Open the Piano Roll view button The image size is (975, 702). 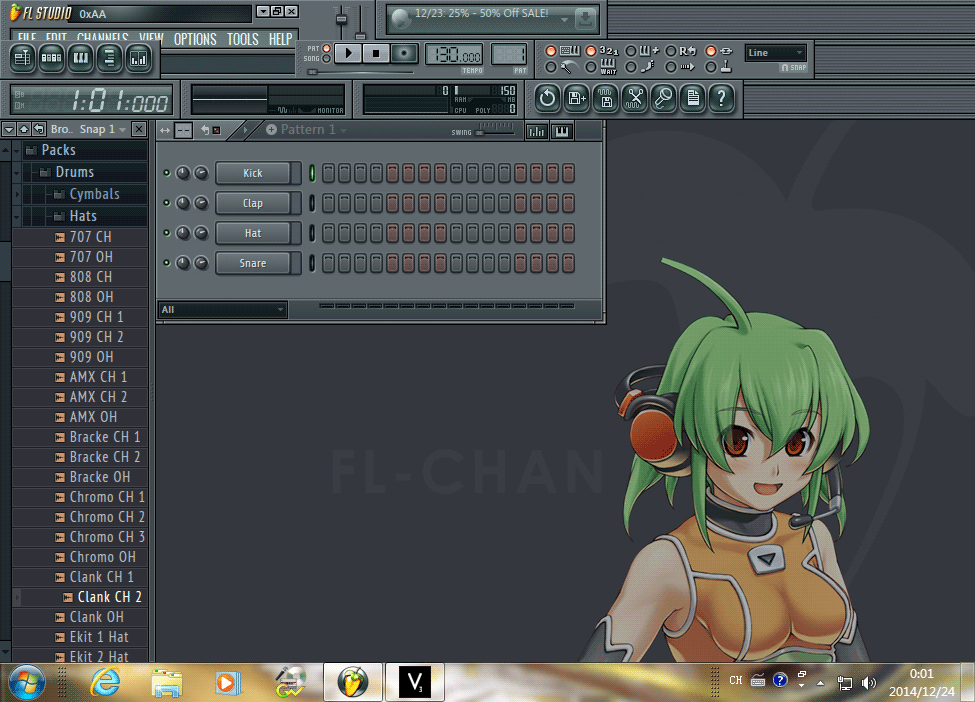pos(81,58)
